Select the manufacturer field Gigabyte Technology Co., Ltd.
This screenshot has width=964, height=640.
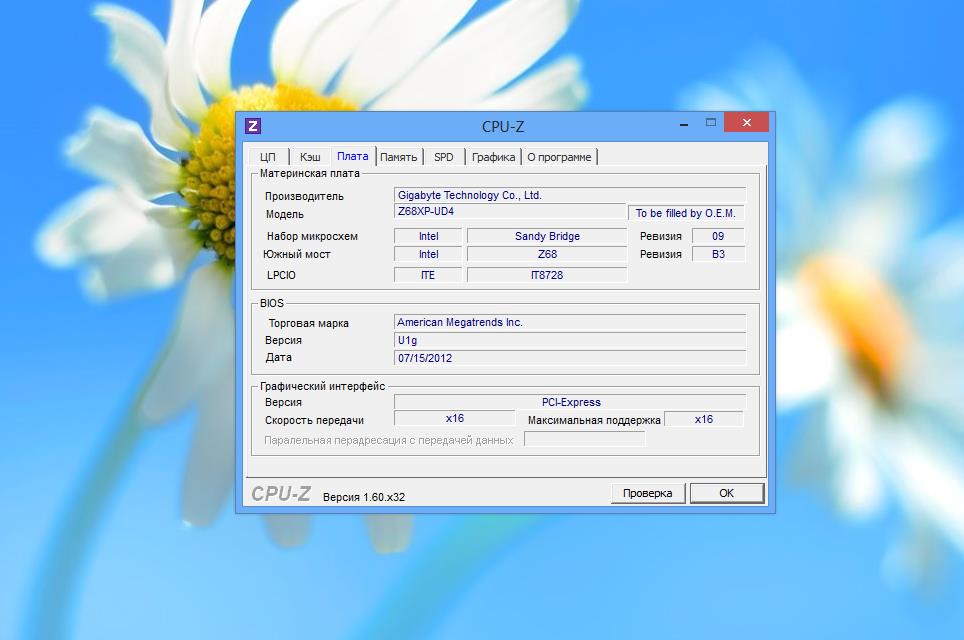tap(570, 195)
